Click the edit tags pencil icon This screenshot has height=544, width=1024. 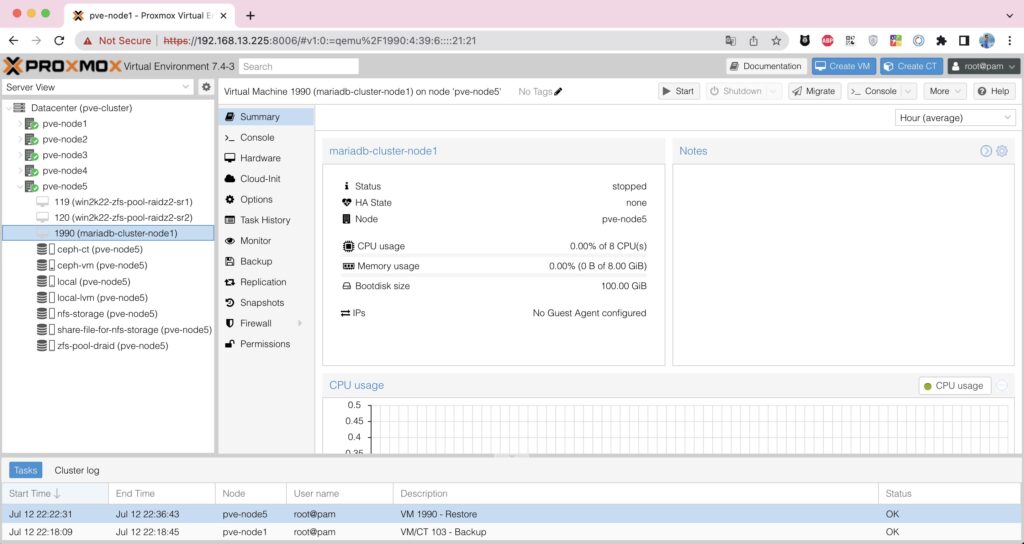pos(558,91)
